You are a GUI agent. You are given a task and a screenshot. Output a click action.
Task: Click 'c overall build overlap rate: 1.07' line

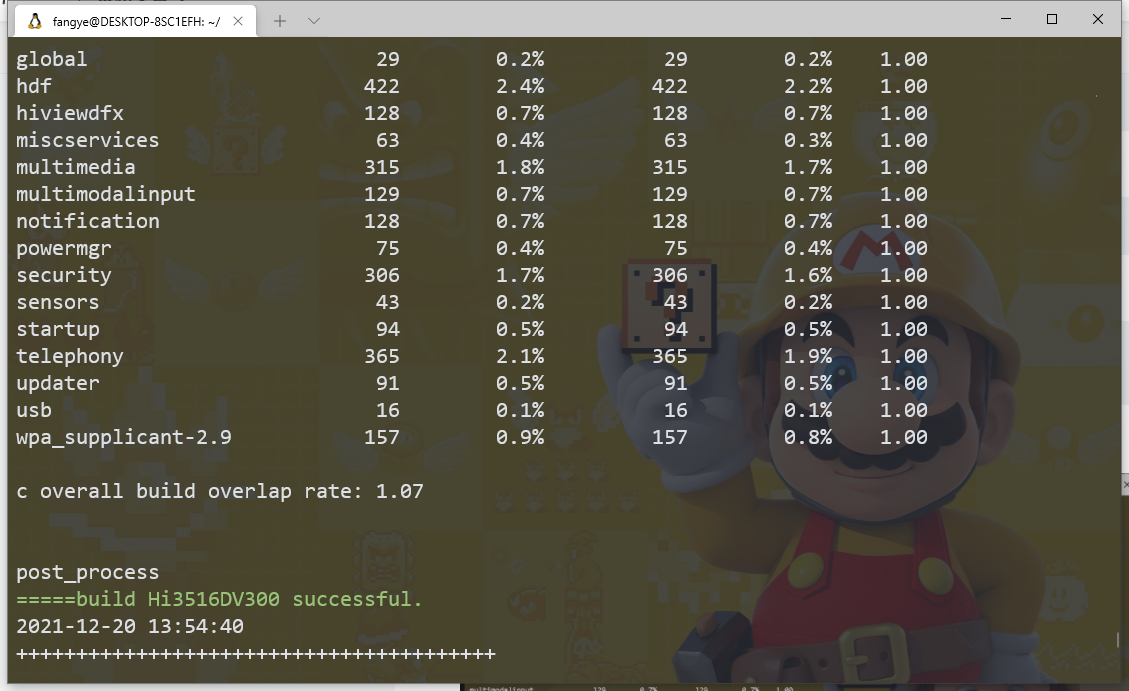[x=220, y=491]
